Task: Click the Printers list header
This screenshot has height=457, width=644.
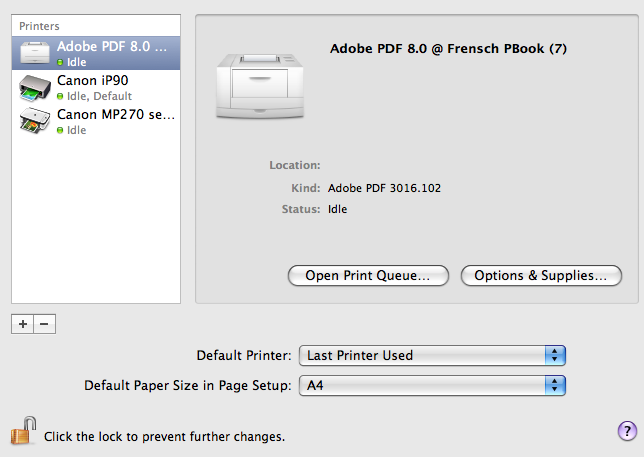Action: click(40, 25)
